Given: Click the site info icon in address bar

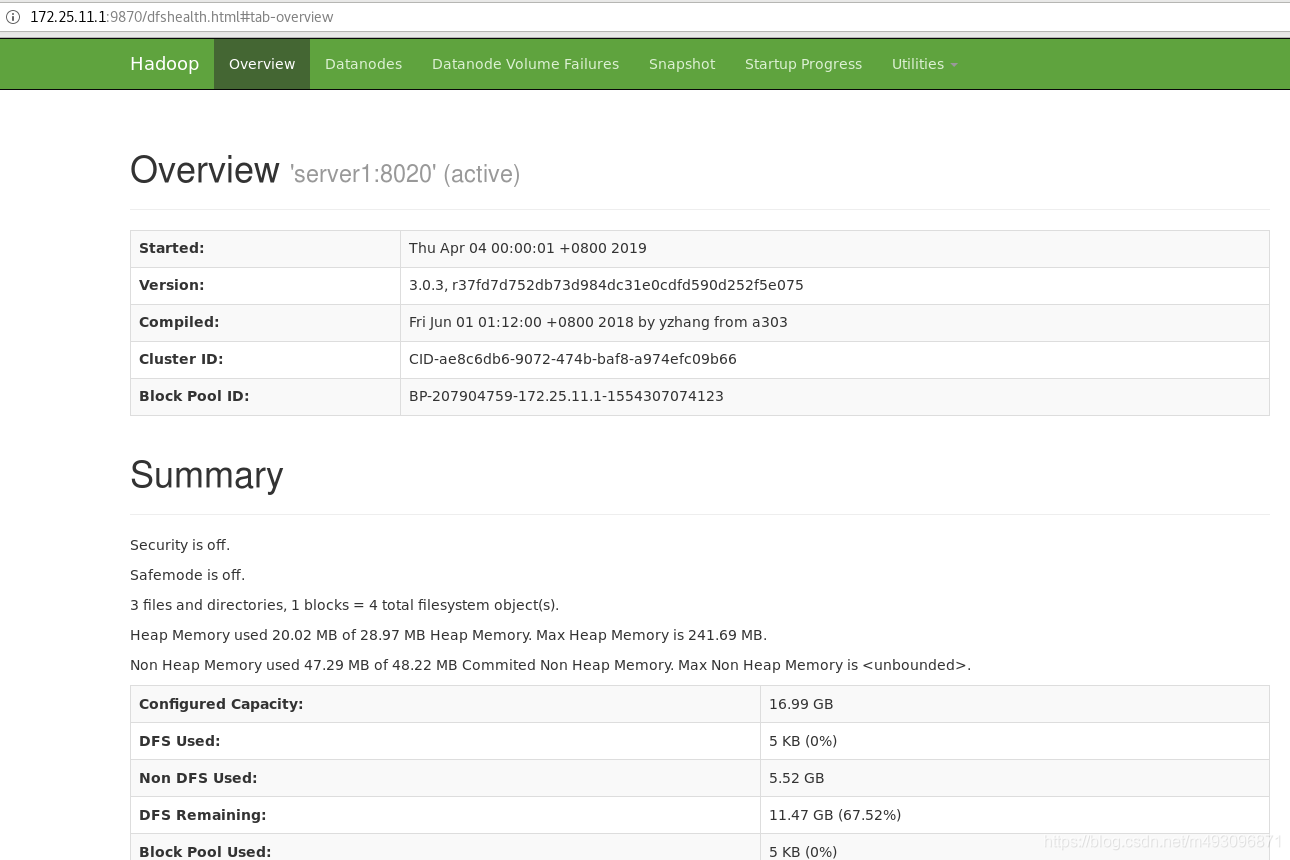Looking at the screenshot, I should [x=13, y=17].
